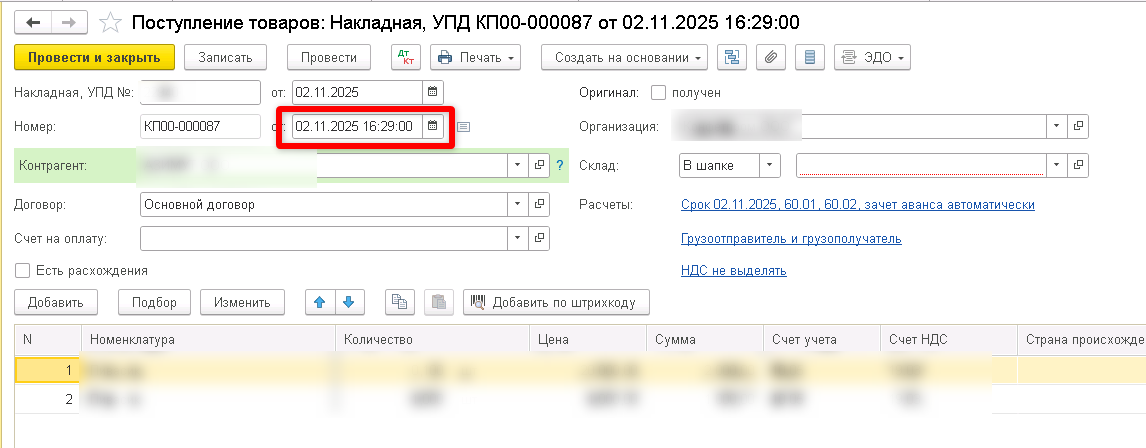Expand the Организация dropdown arrow
The height and width of the screenshot is (448, 1146).
click(1057, 126)
